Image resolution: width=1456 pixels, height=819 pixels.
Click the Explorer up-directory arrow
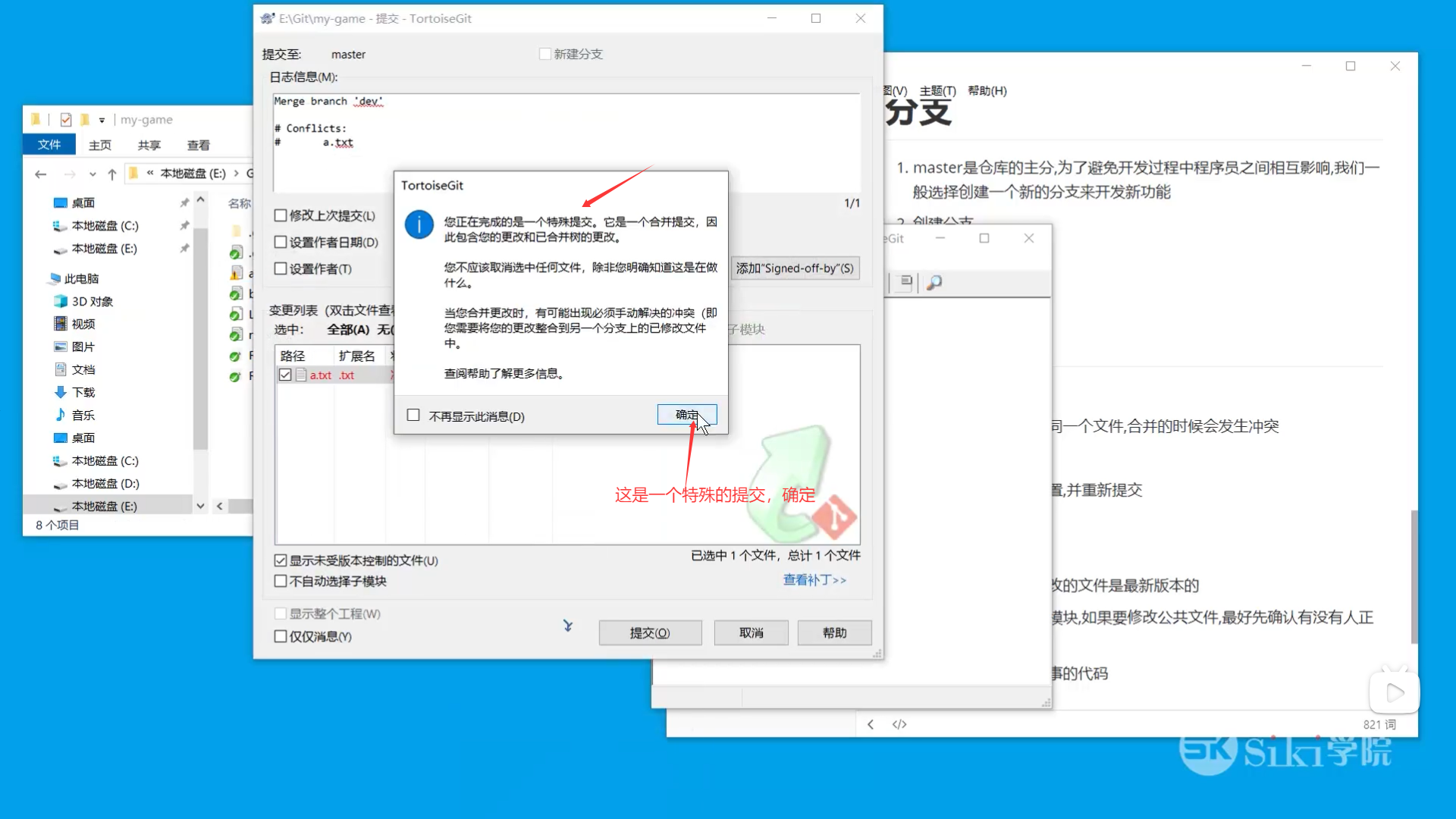(112, 174)
